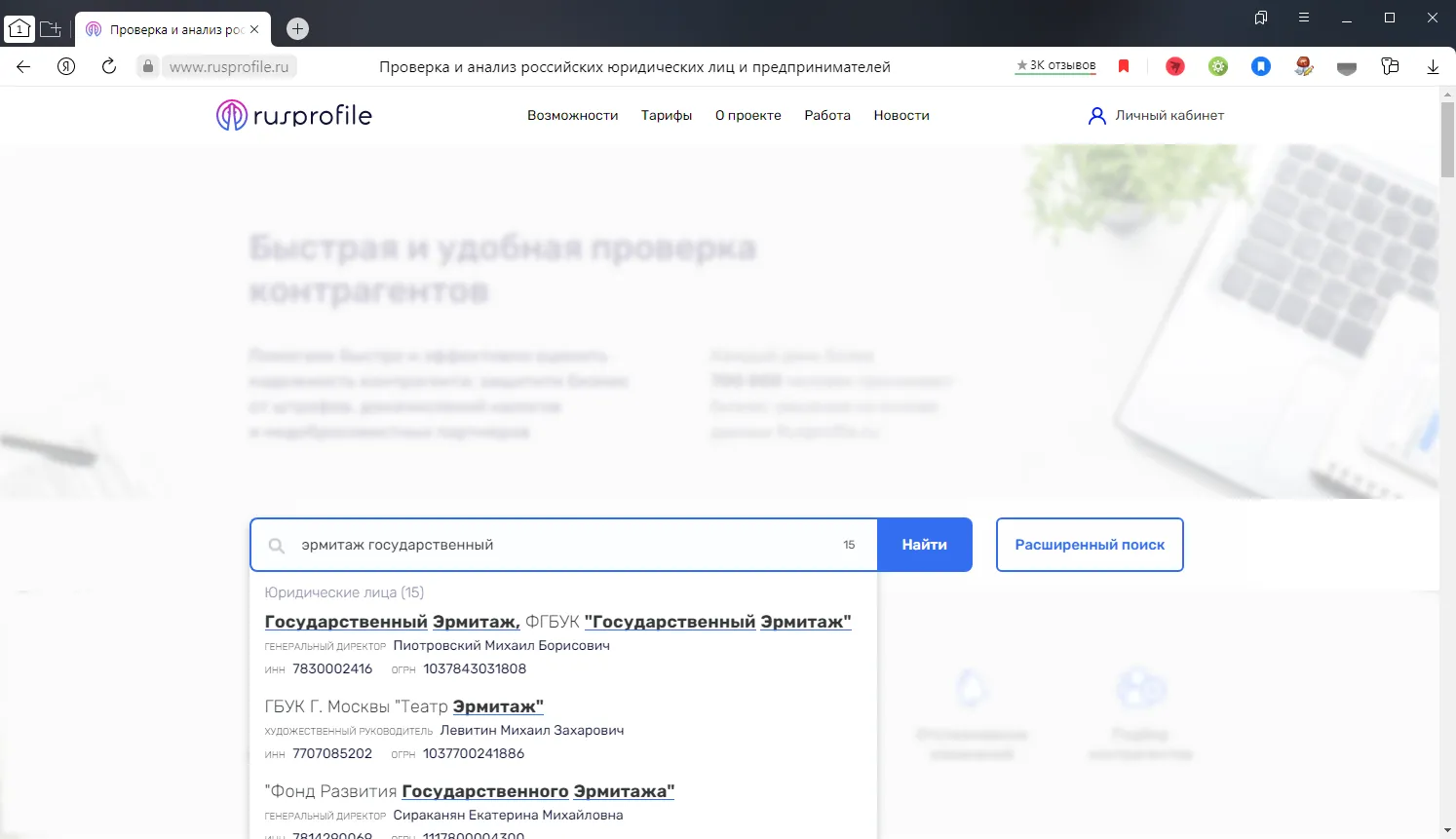This screenshot has height=839, width=1456.
Task: Add a new browser tab
Action: [x=297, y=29]
